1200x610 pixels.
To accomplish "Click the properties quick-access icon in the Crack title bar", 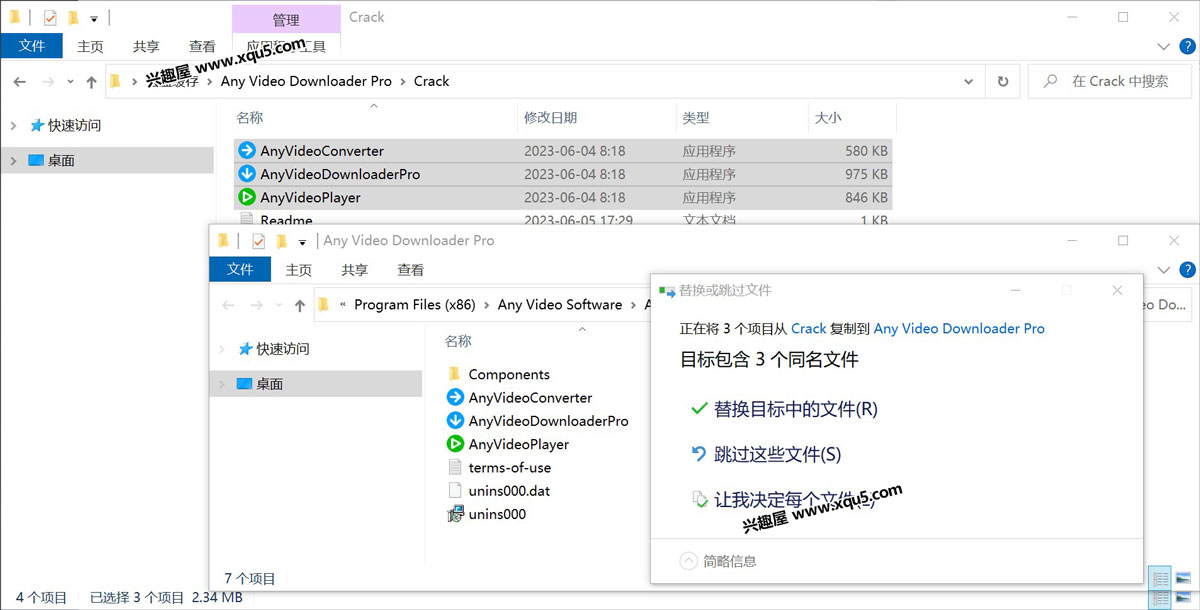I will click(x=50, y=17).
